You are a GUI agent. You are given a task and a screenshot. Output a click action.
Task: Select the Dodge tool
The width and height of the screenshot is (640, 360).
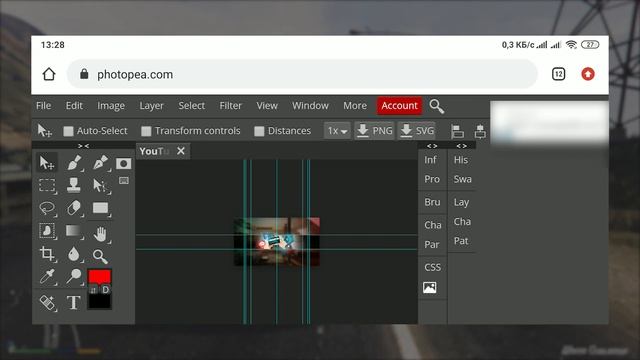point(74,276)
